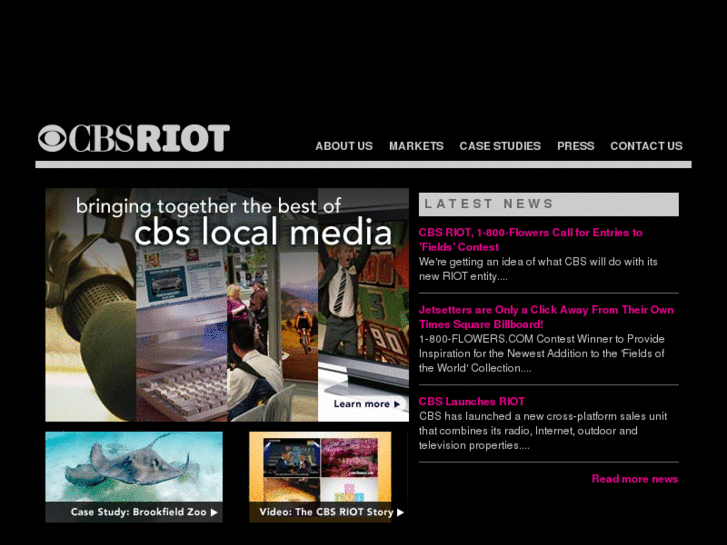
Task: Open the Contact Us page
Action: [x=646, y=146]
